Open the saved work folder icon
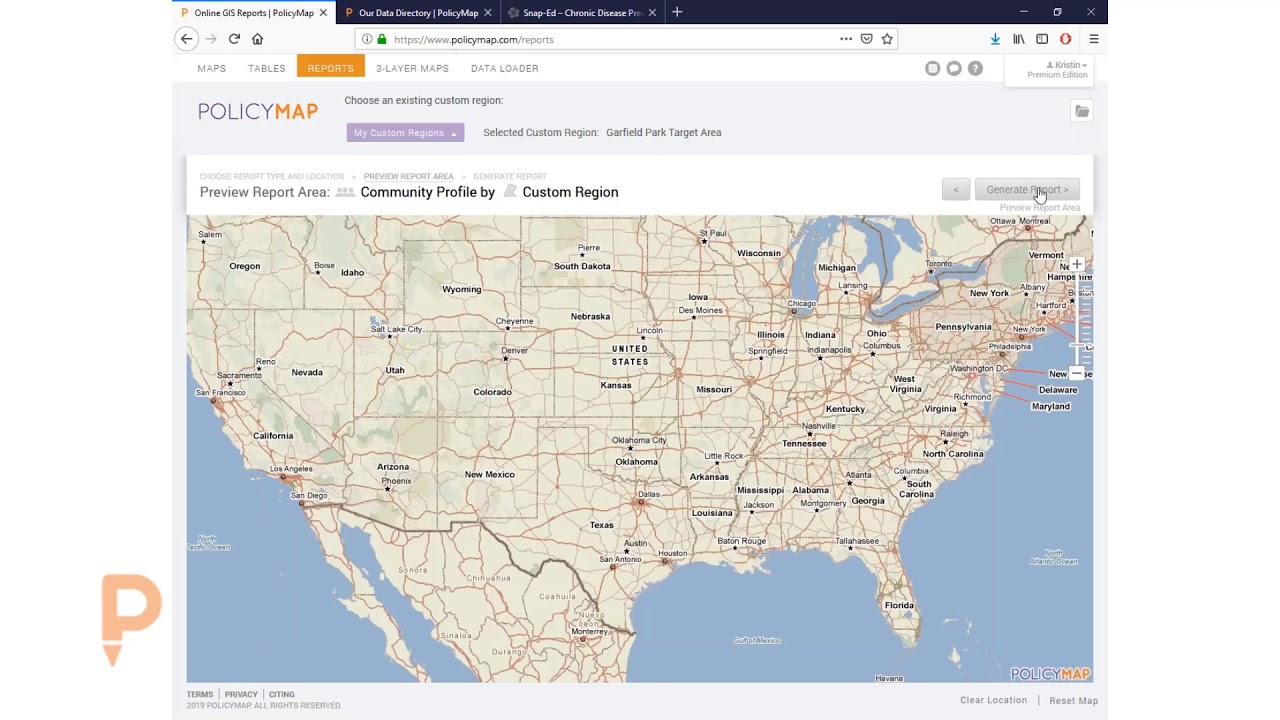 tap(1082, 111)
